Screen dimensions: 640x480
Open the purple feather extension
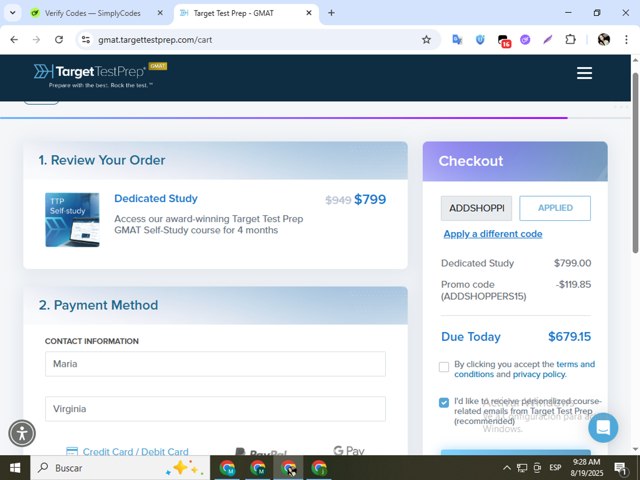(547, 40)
